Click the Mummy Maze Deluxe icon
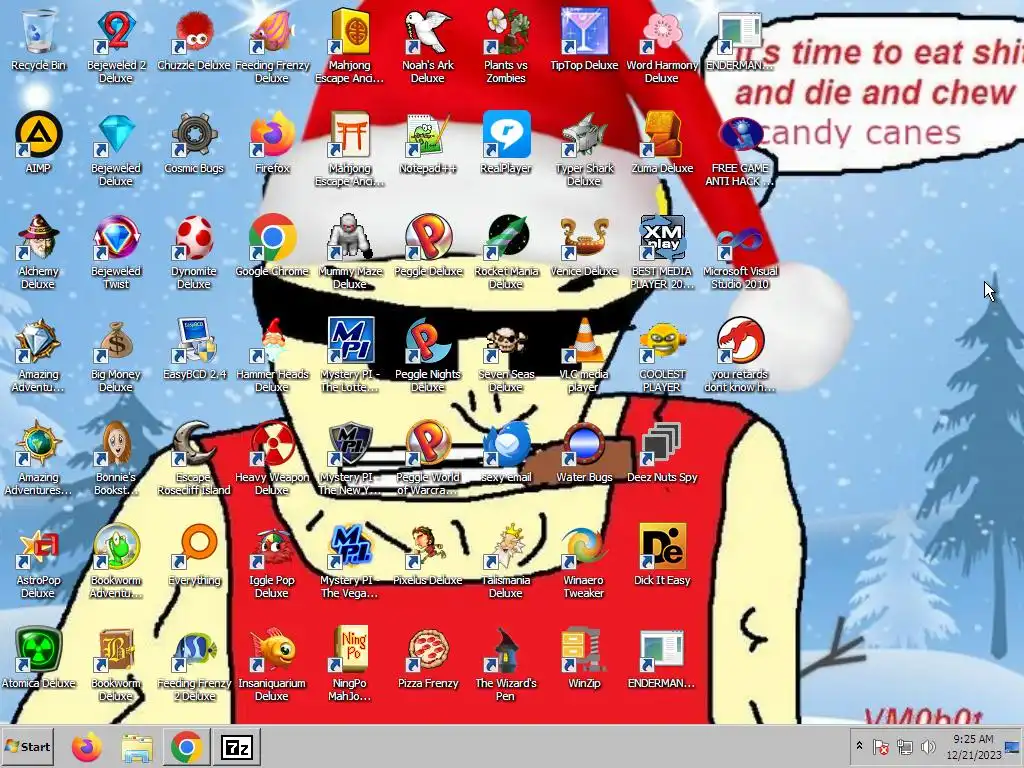 pyautogui.click(x=350, y=252)
